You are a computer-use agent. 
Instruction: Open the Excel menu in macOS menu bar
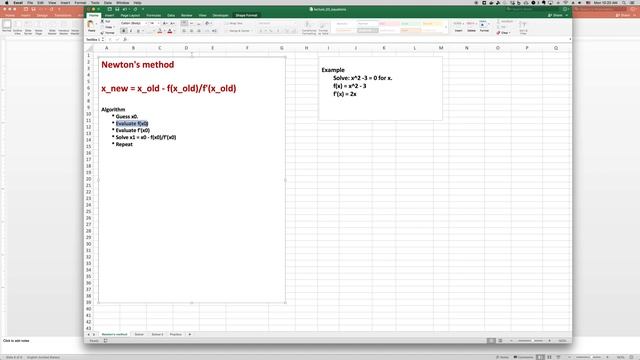[x=18, y=2]
